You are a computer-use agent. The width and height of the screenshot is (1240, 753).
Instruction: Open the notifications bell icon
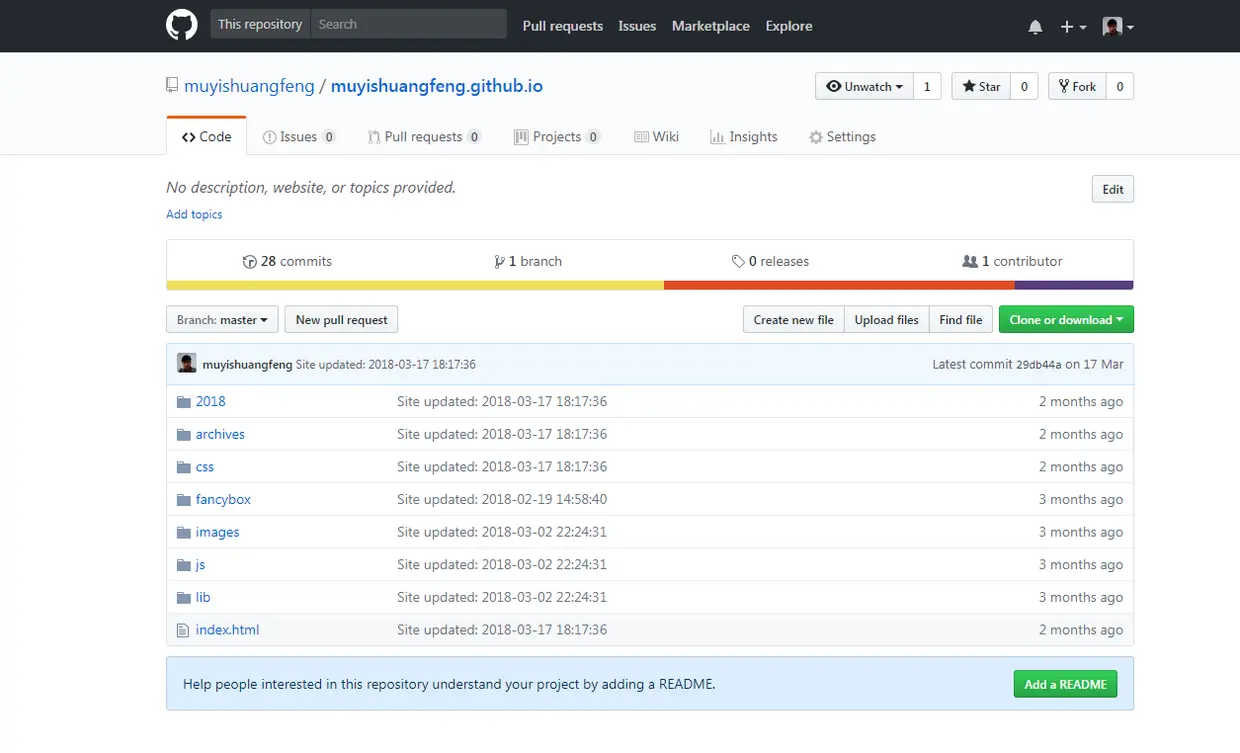tap(1035, 27)
